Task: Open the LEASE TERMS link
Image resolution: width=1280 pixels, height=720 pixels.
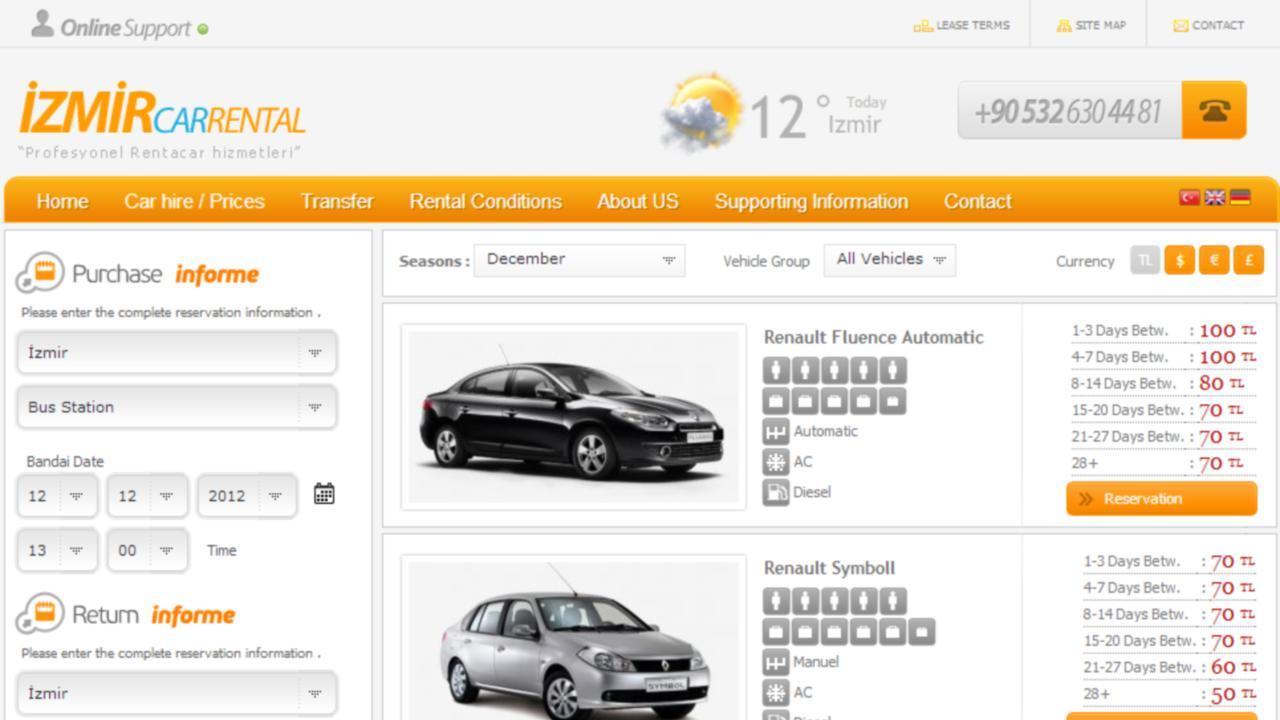Action: click(x=973, y=26)
